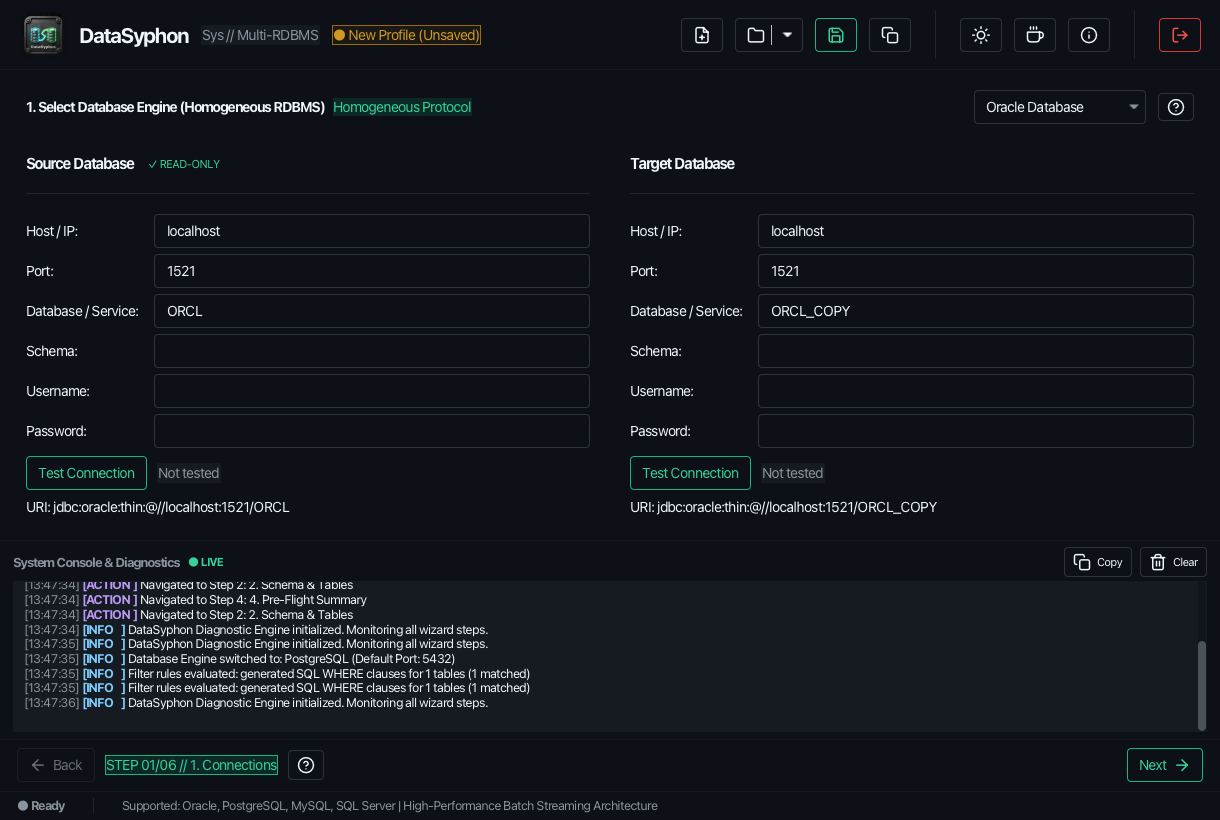The image size is (1220, 820).
Task: Click the Ready status in the status bar
Action: (x=41, y=806)
